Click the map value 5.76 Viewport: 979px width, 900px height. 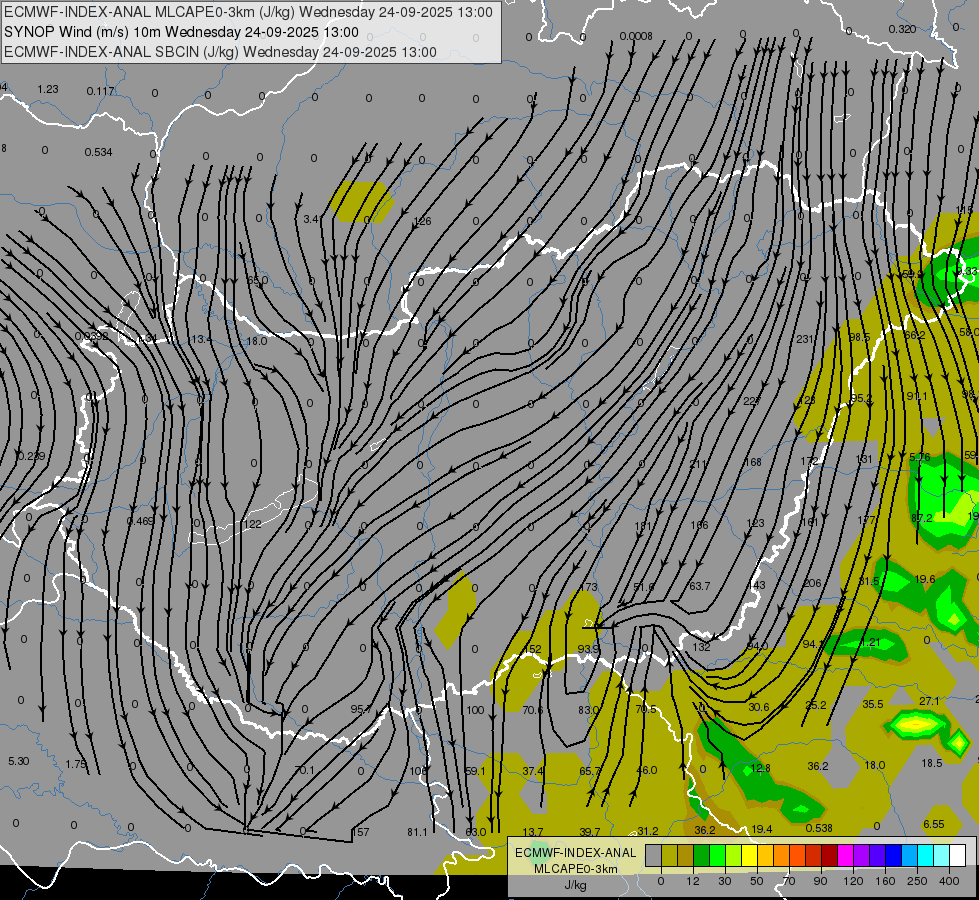[920, 457]
